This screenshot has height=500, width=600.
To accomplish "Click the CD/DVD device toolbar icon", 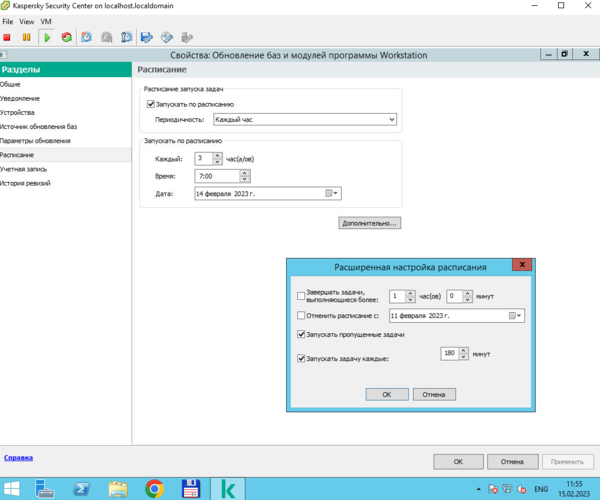I will click(x=167, y=37).
